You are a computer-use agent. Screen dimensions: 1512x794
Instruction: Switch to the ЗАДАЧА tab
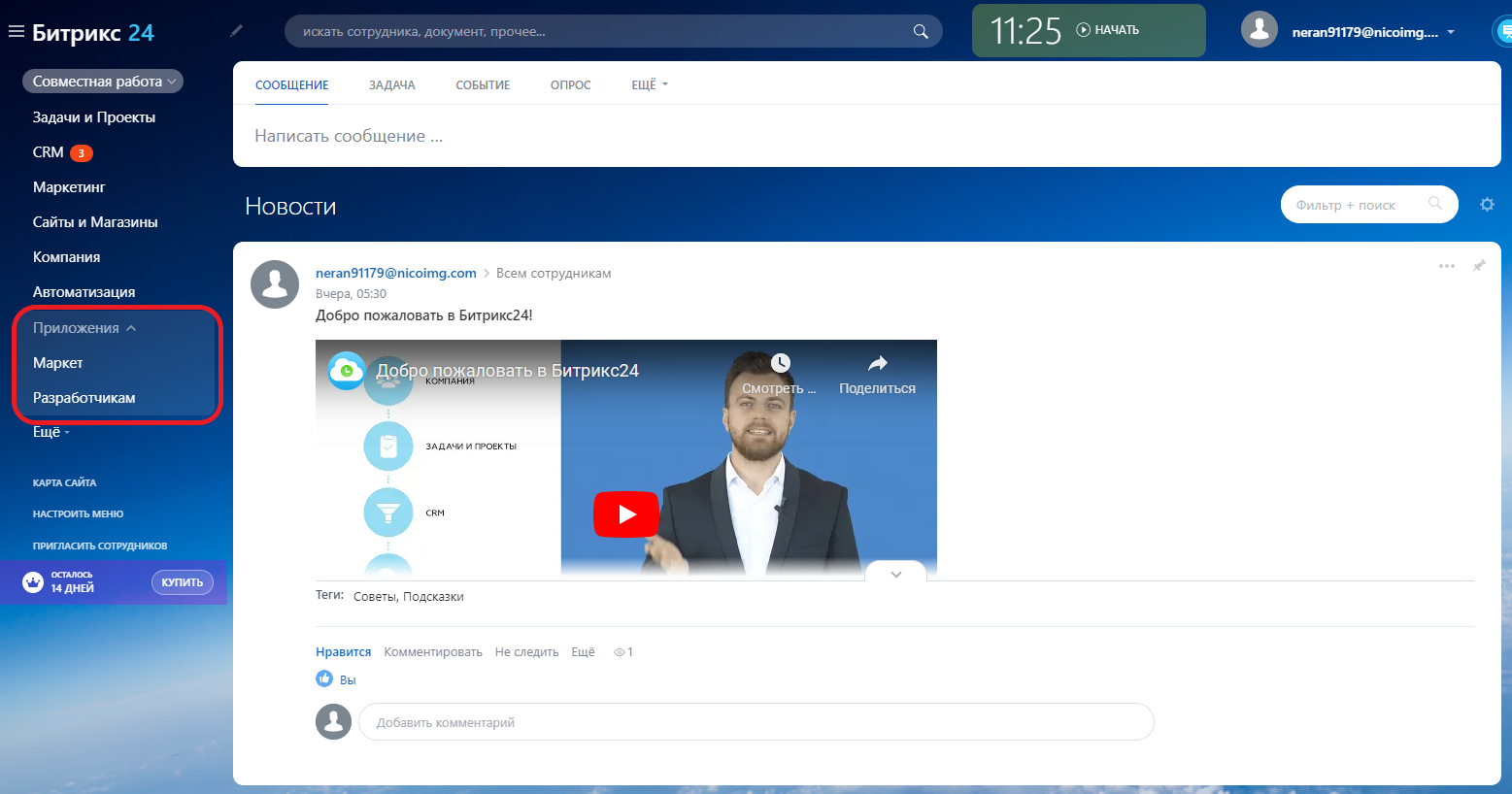(391, 85)
